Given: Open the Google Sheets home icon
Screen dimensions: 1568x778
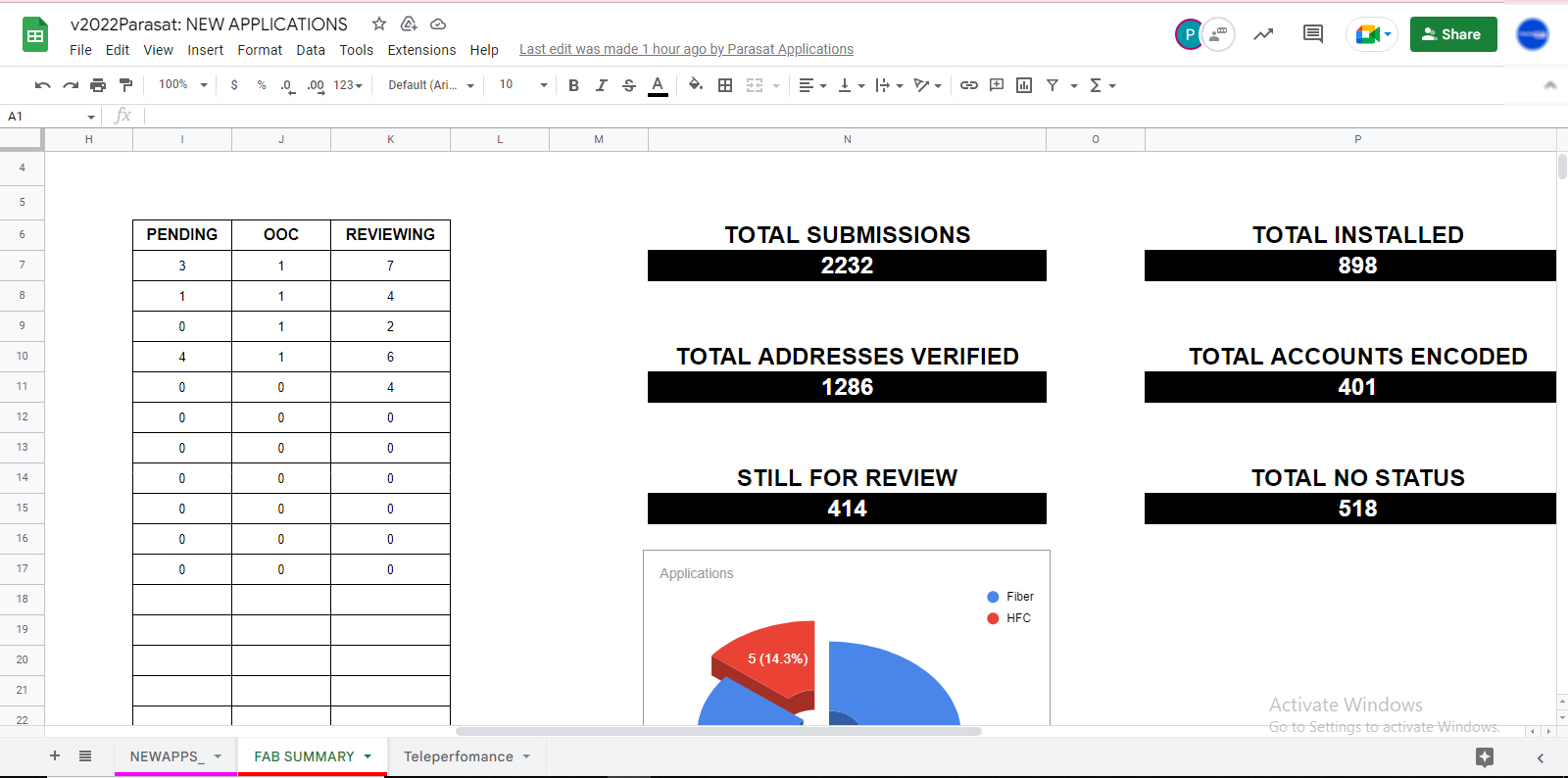Looking at the screenshot, I should tap(35, 35).
